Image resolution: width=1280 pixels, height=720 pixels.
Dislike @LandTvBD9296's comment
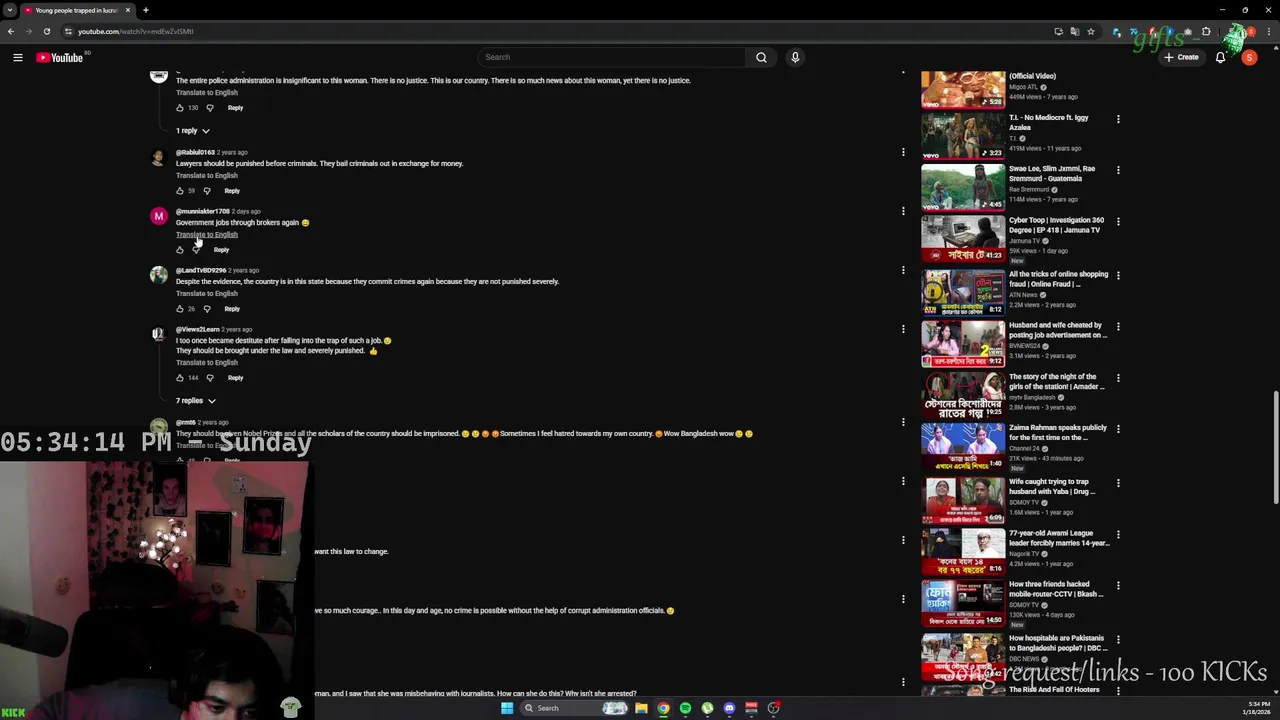pos(207,309)
